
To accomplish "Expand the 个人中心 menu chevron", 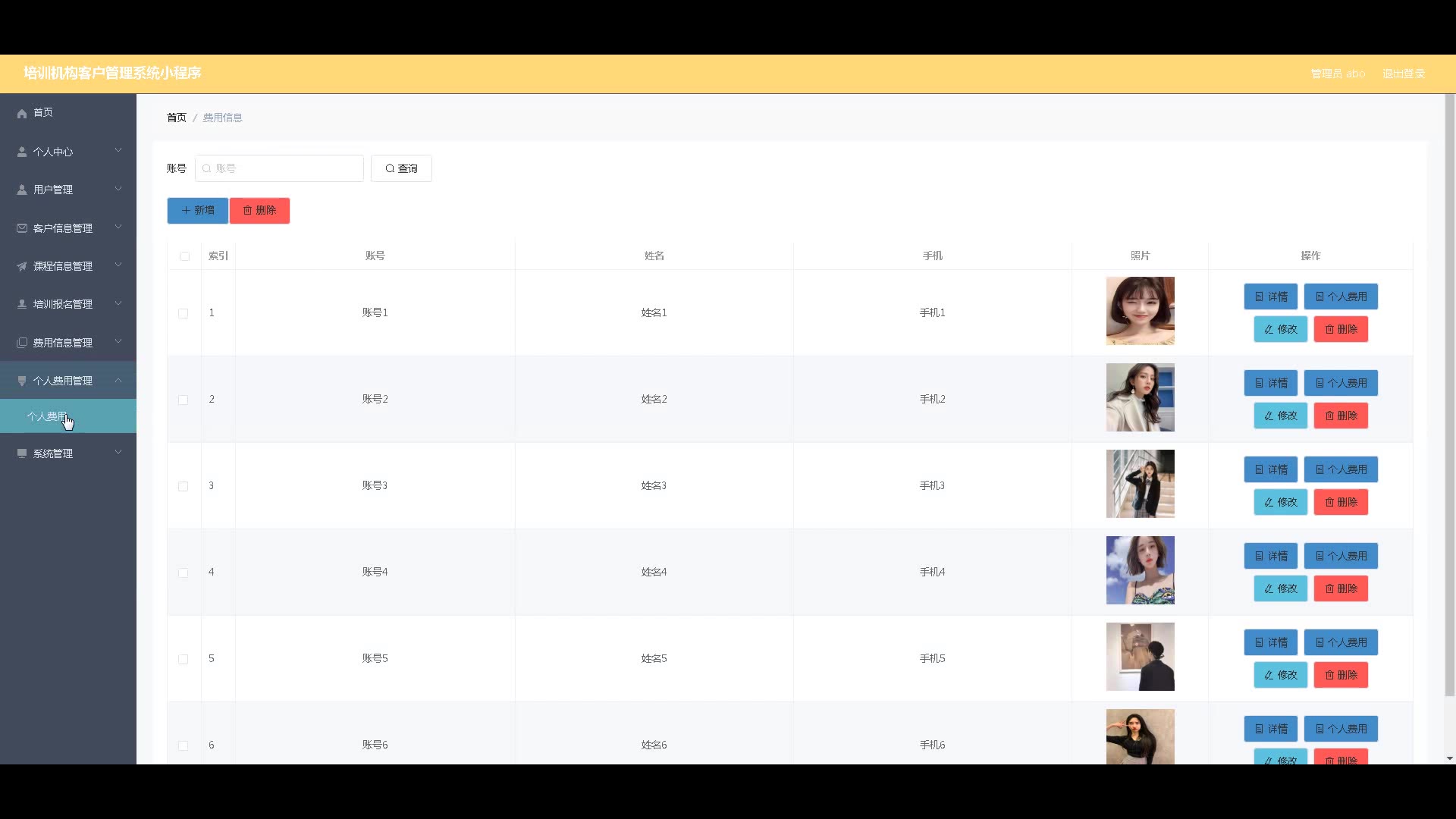I will (118, 151).
